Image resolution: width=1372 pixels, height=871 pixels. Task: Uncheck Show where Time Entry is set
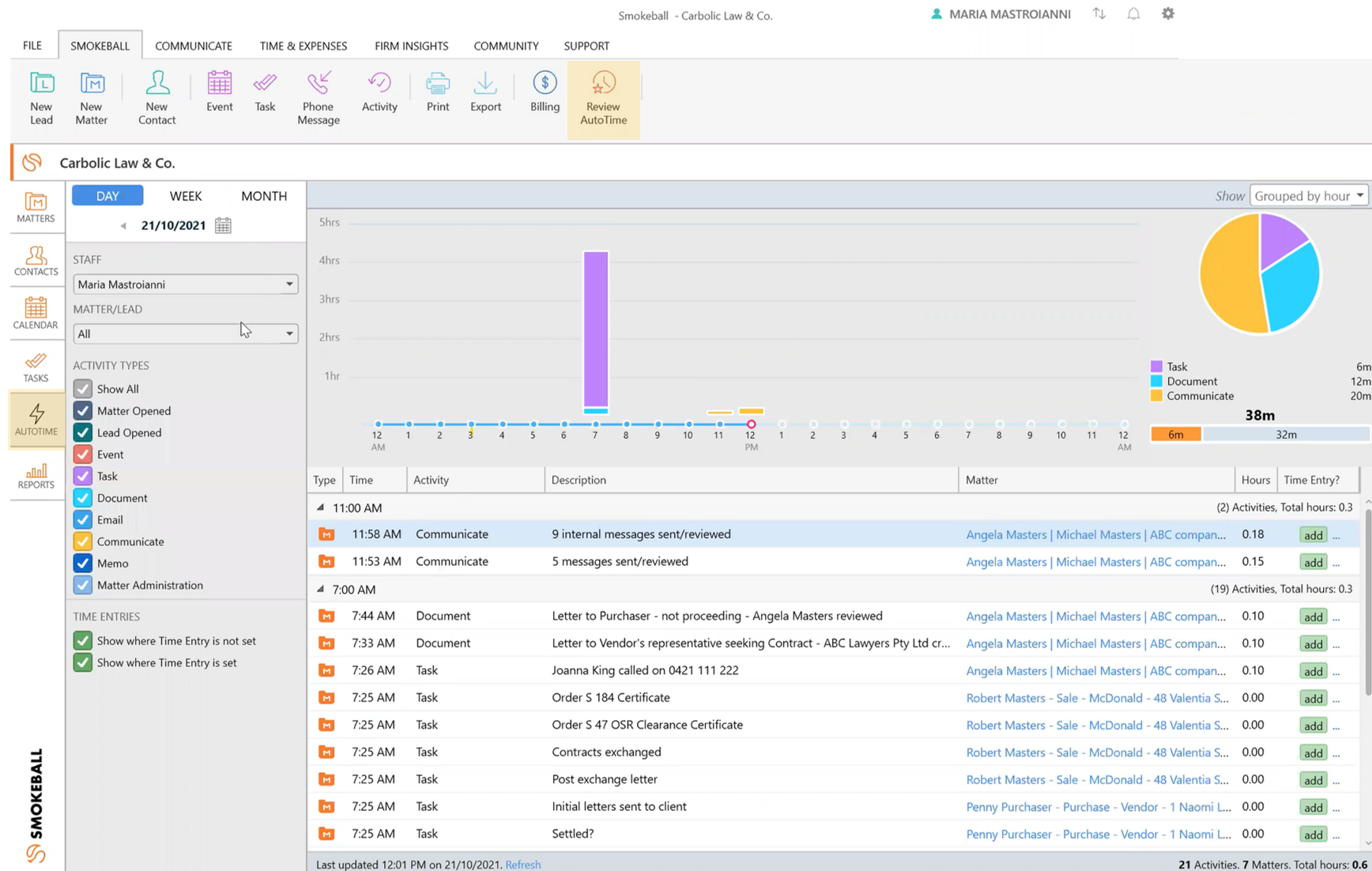click(x=82, y=662)
